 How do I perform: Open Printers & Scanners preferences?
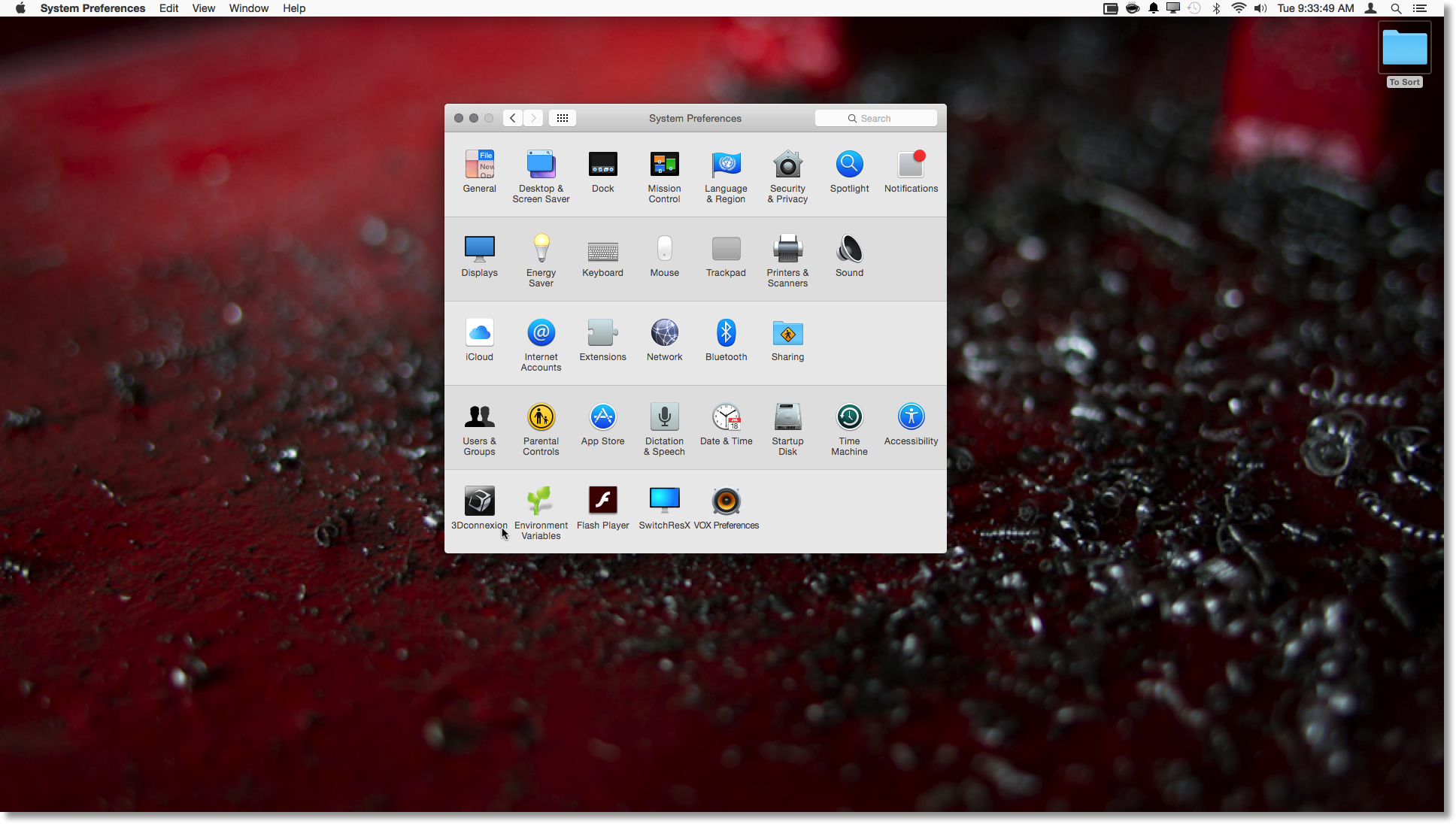tap(787, 249)
